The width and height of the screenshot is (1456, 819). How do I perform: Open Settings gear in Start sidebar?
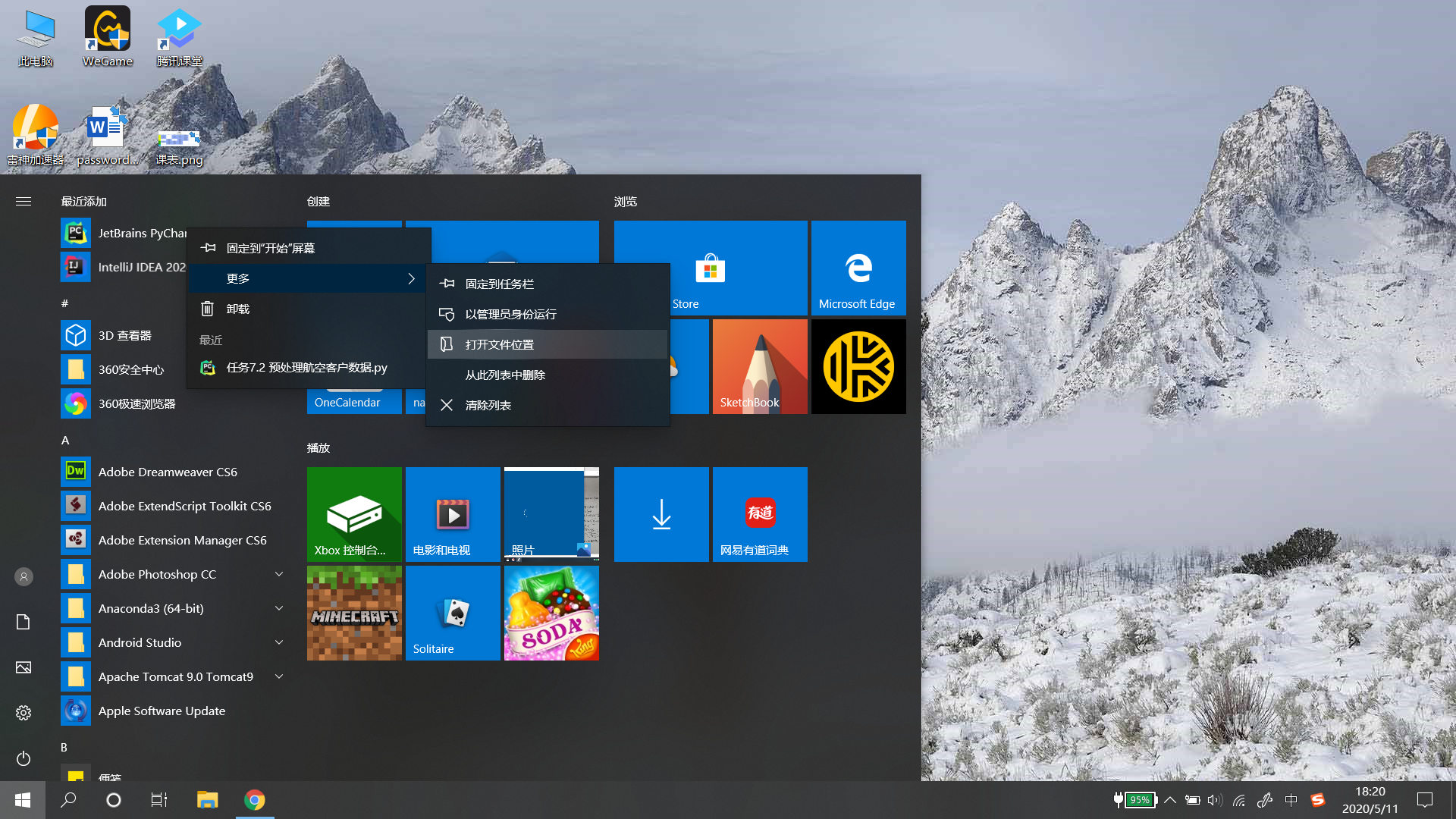point(24,713)
